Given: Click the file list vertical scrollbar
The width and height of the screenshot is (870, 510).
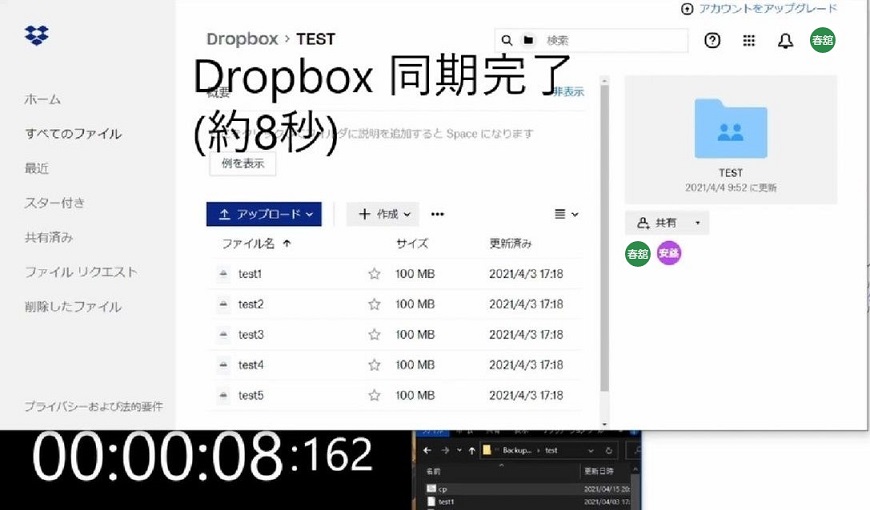Looking at the screenshot, I should pos(605,239).
